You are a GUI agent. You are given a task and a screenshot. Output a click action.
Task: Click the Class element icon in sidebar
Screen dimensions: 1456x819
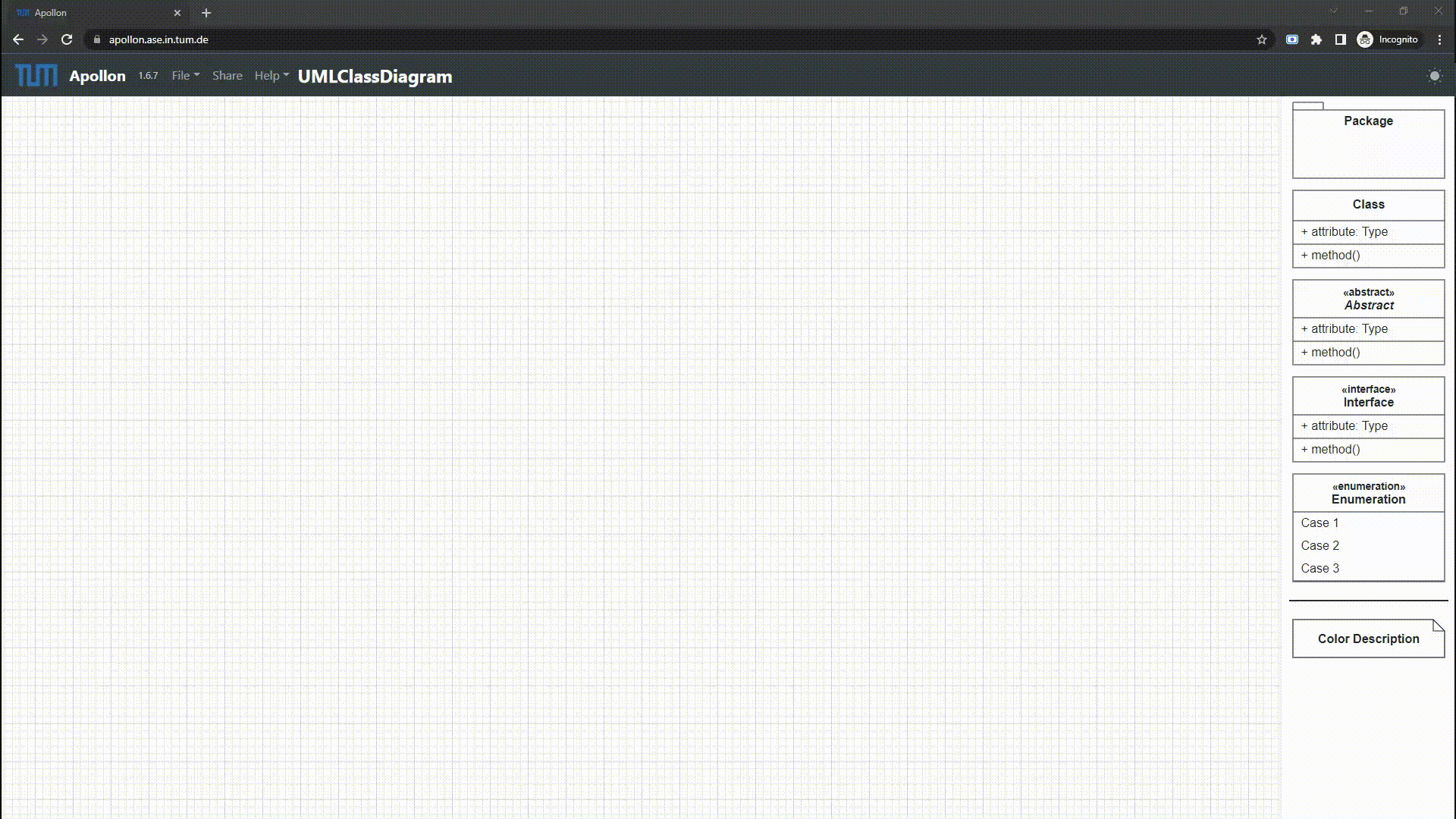1368,204
